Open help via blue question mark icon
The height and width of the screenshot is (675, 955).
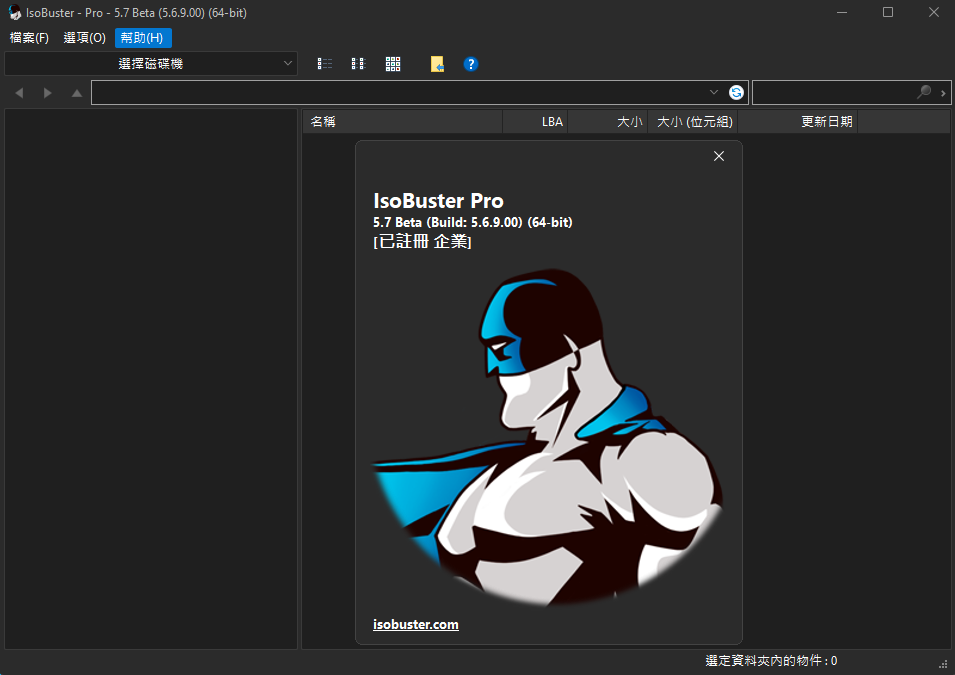(x=471, y=64)
